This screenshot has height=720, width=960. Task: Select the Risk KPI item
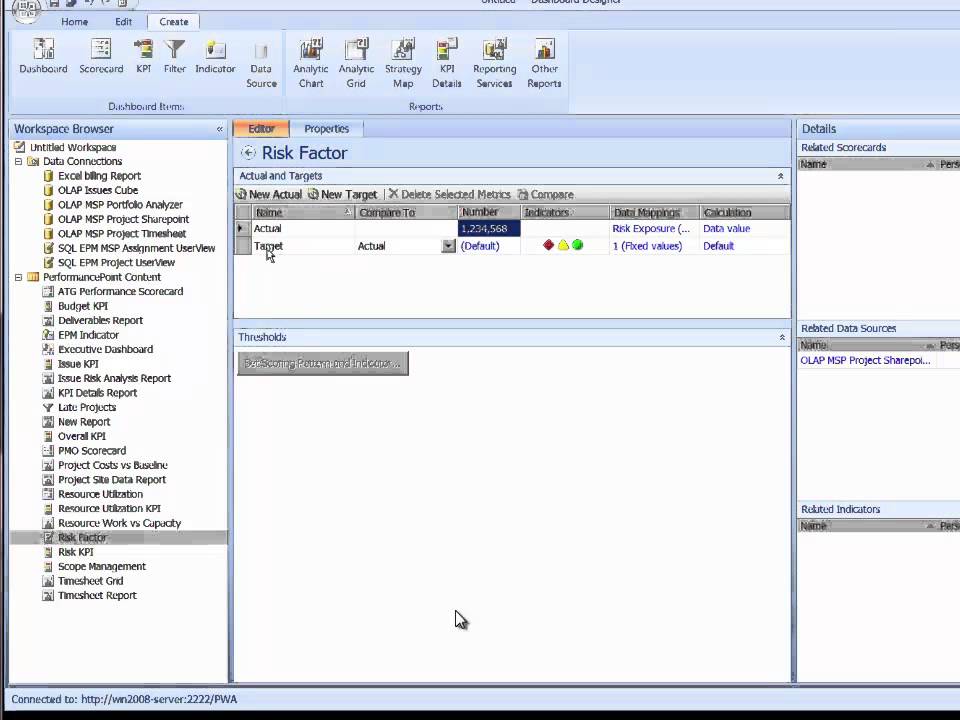75,552
